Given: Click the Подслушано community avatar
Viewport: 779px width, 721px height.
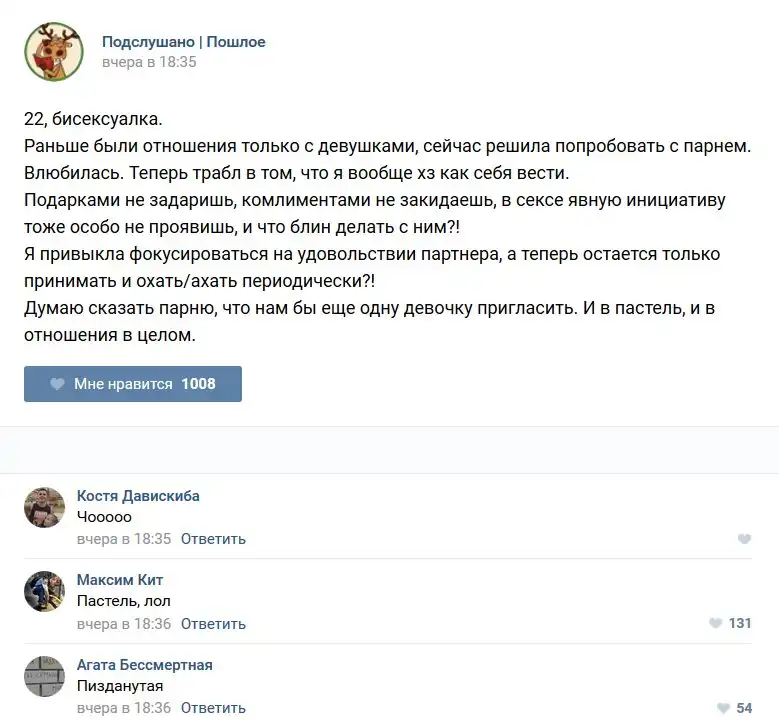Looking at the screenshot, I should click(x=54, y=52).
